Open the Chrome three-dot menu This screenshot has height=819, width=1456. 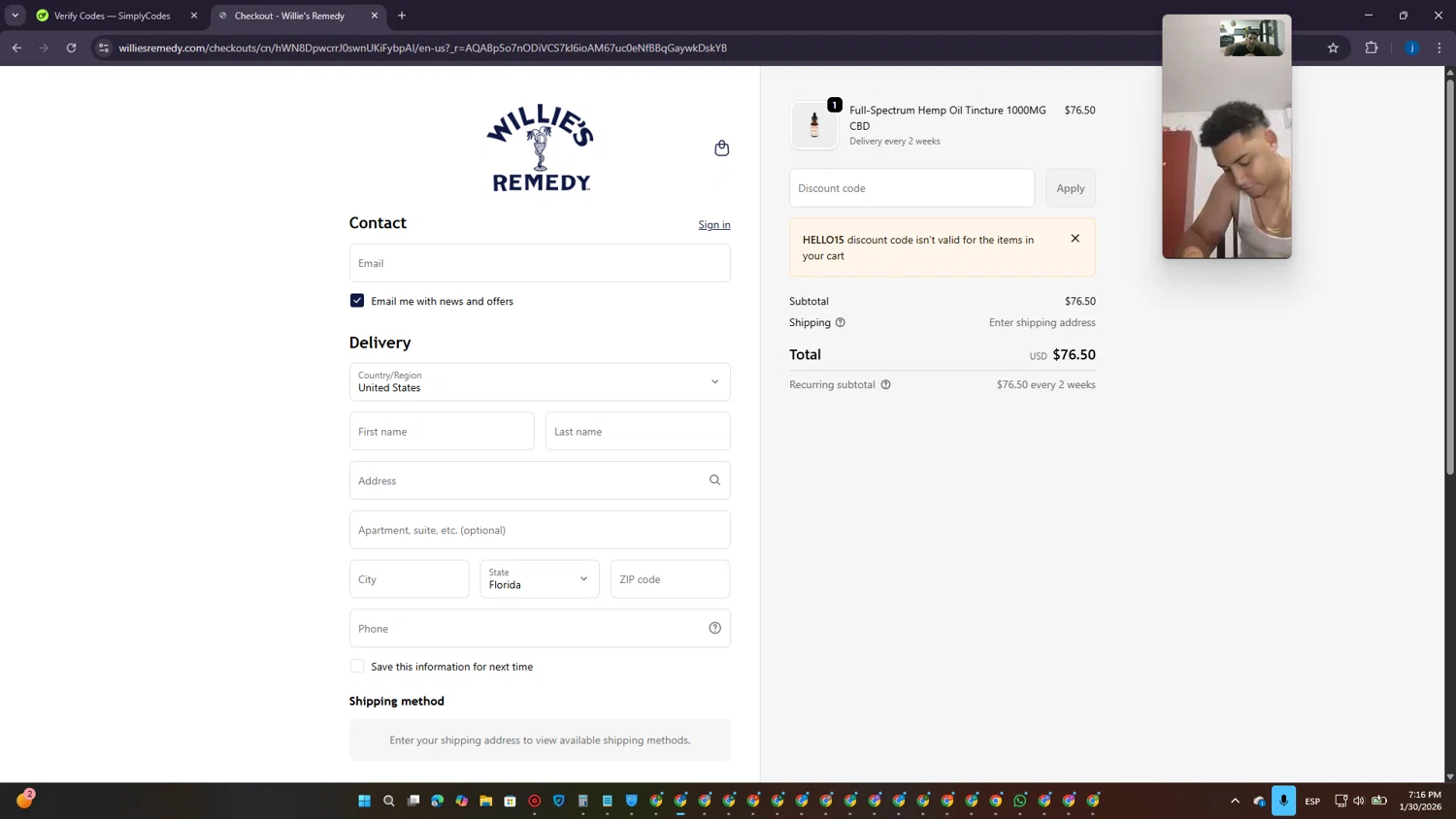point(1439,48)
